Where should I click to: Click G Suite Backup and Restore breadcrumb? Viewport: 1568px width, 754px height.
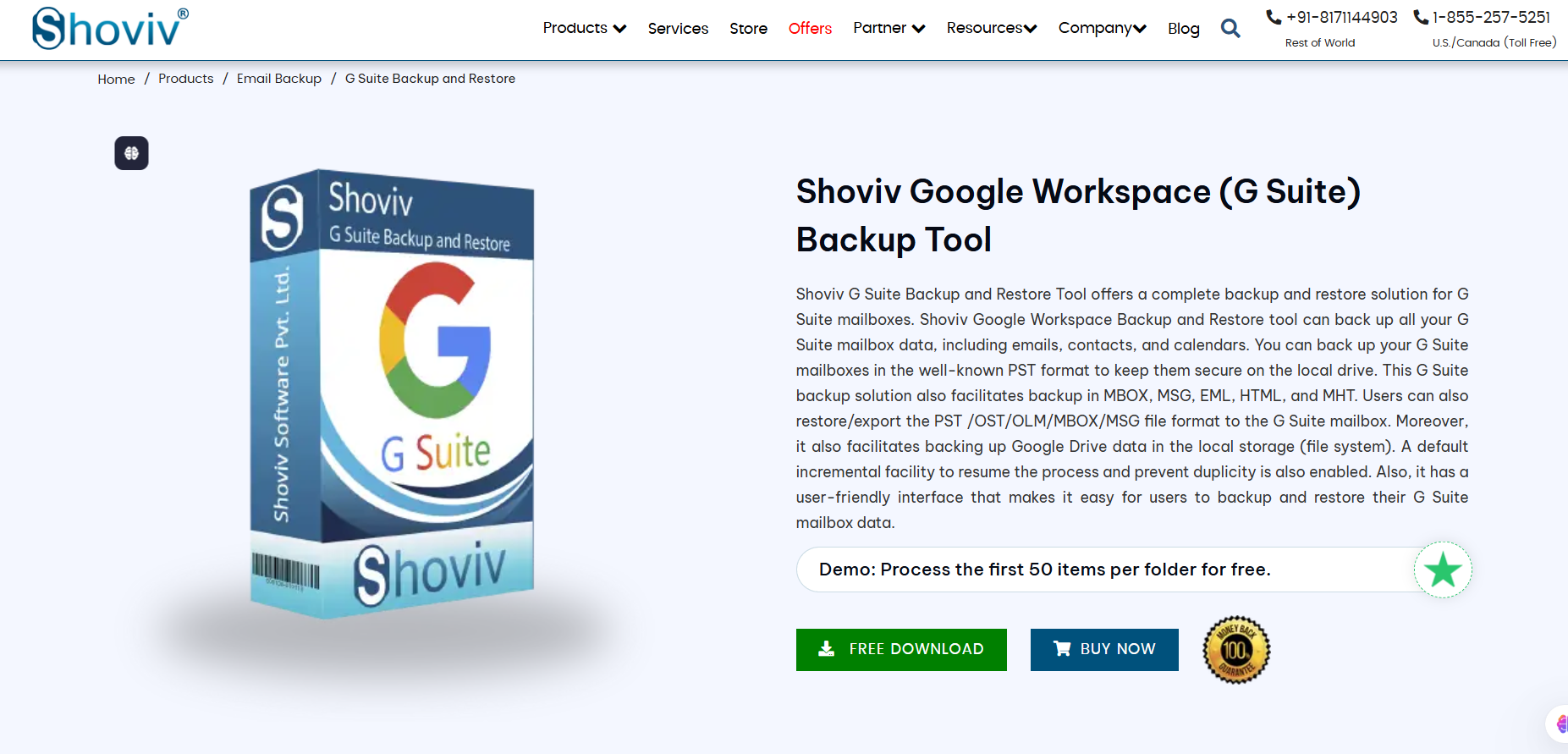pos(430,79)
